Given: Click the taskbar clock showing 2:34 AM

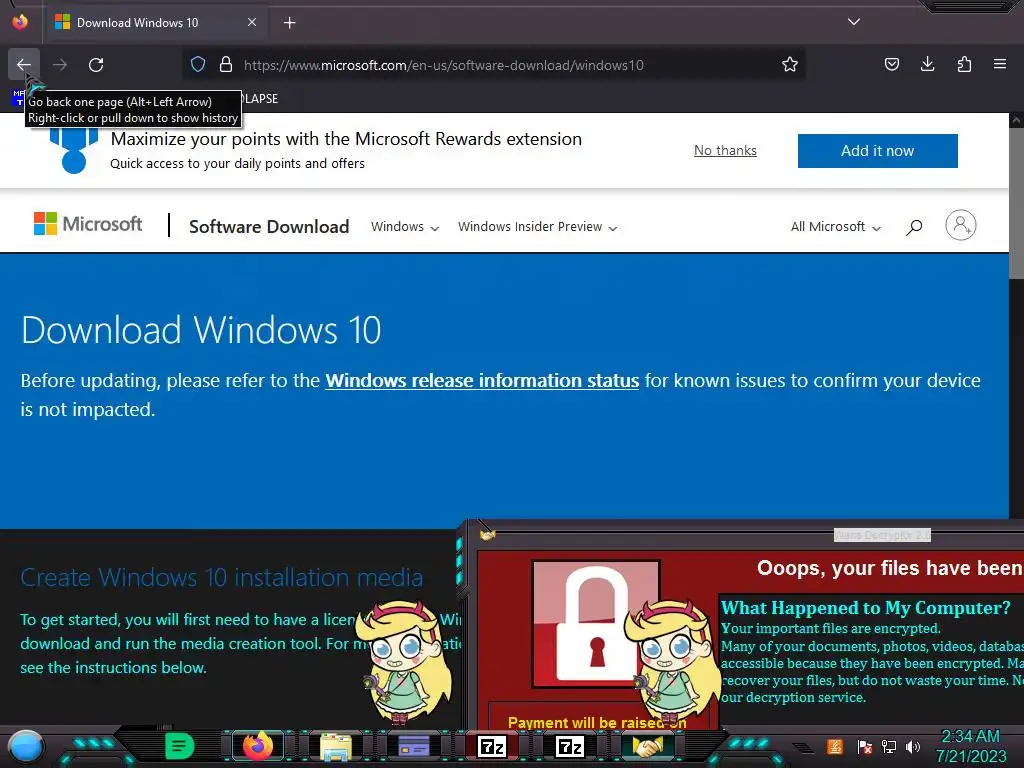Looking at the screenshot, I should click(x=970, y=746).
